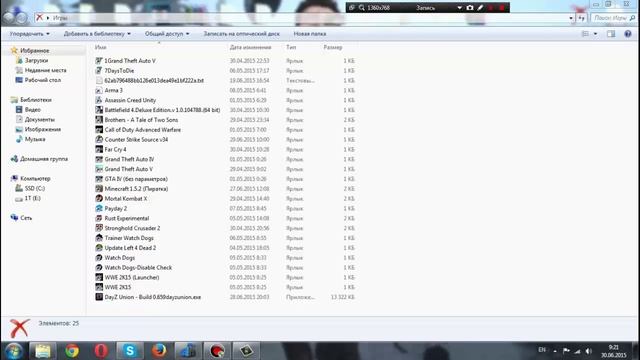This screenshot has height=360, width=640.
Task: Click the search field in Explorer
Action: pyautogui.click(x=613, y=18)
